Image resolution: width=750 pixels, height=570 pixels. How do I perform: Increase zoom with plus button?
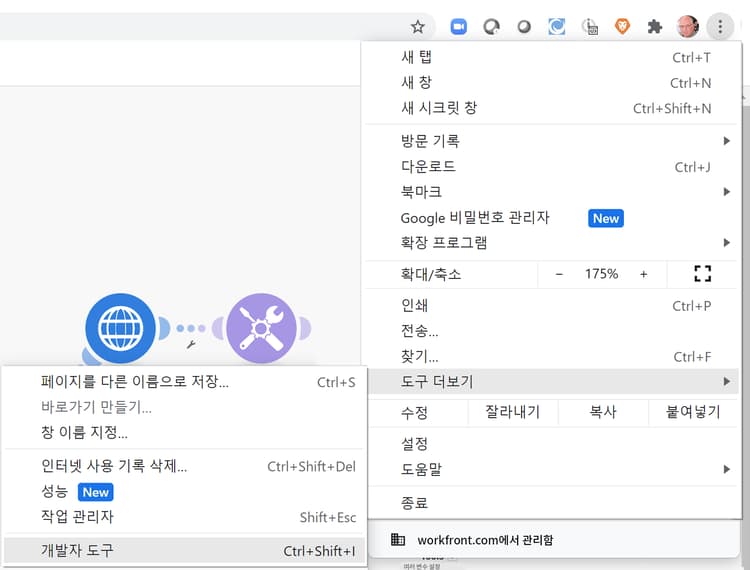pyautogui.click(x=643, y=274)
